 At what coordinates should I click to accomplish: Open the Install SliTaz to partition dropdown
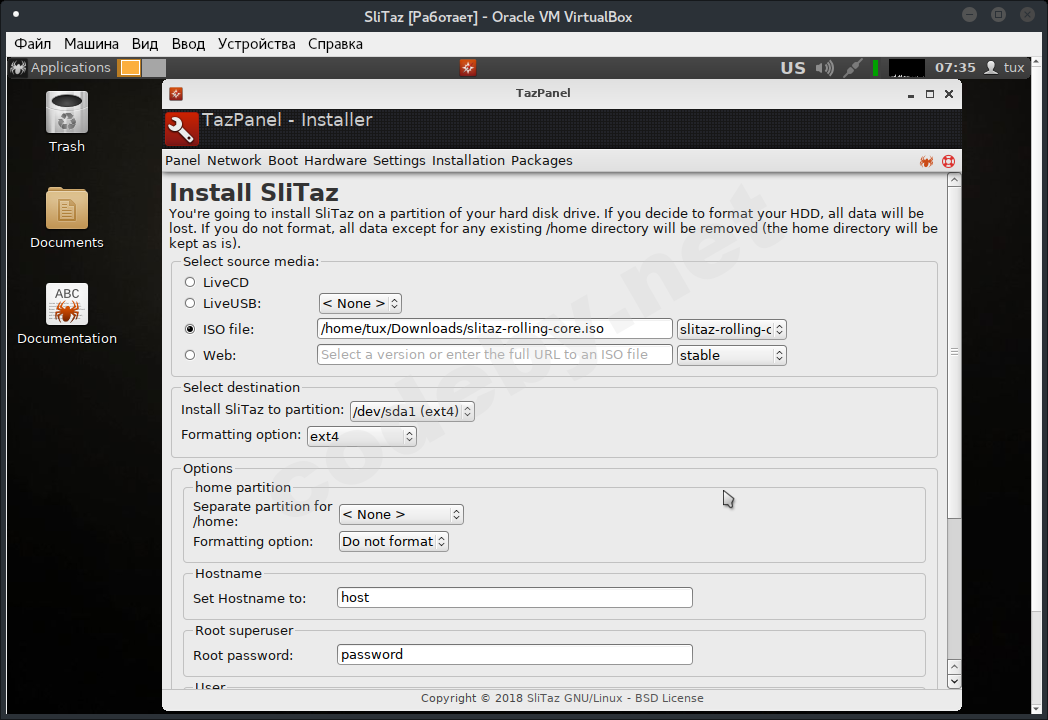(x=411, y=411)
